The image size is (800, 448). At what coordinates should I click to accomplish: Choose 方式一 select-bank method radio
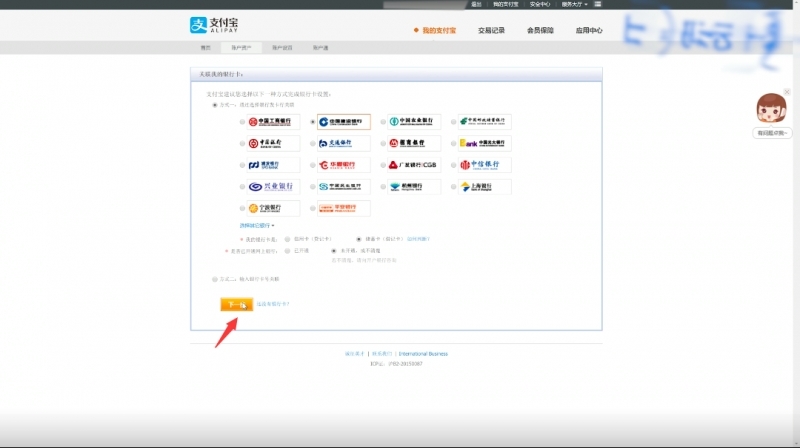215,105
